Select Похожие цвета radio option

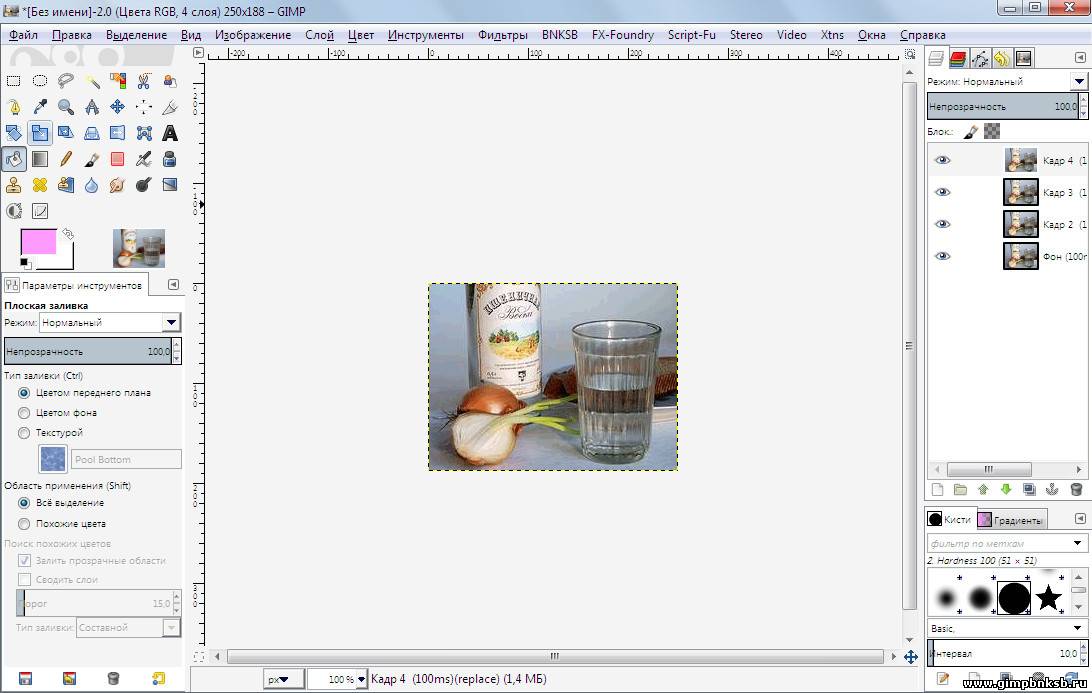point(24,524)
